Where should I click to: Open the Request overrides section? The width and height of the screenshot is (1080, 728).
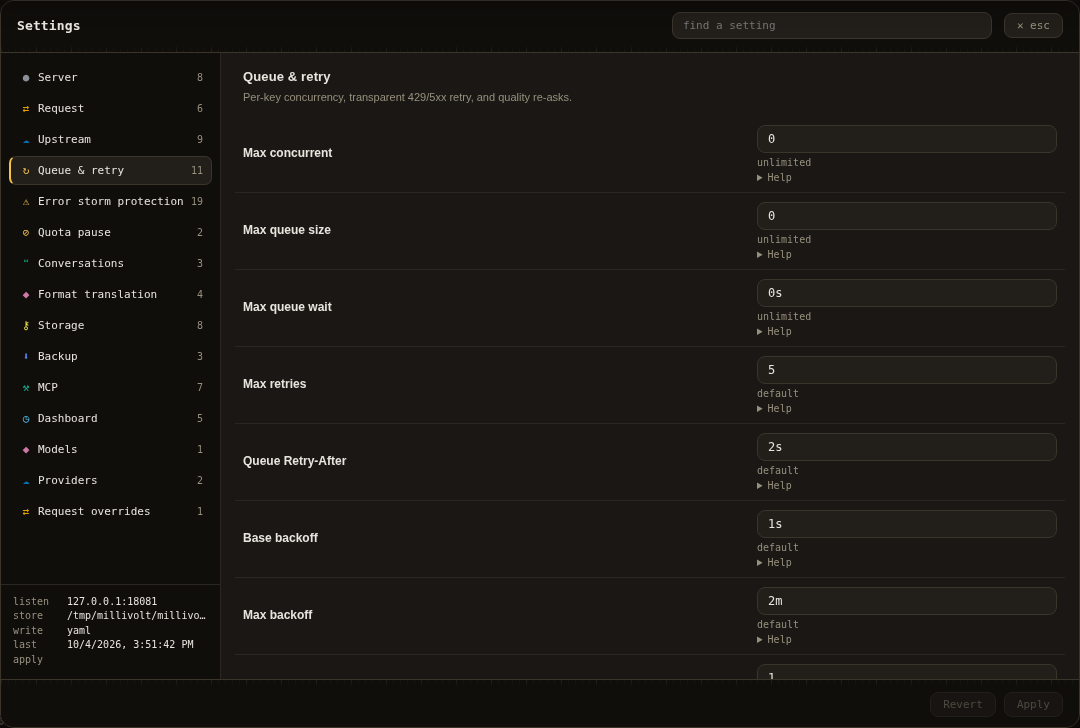click(x=110, y=511)
